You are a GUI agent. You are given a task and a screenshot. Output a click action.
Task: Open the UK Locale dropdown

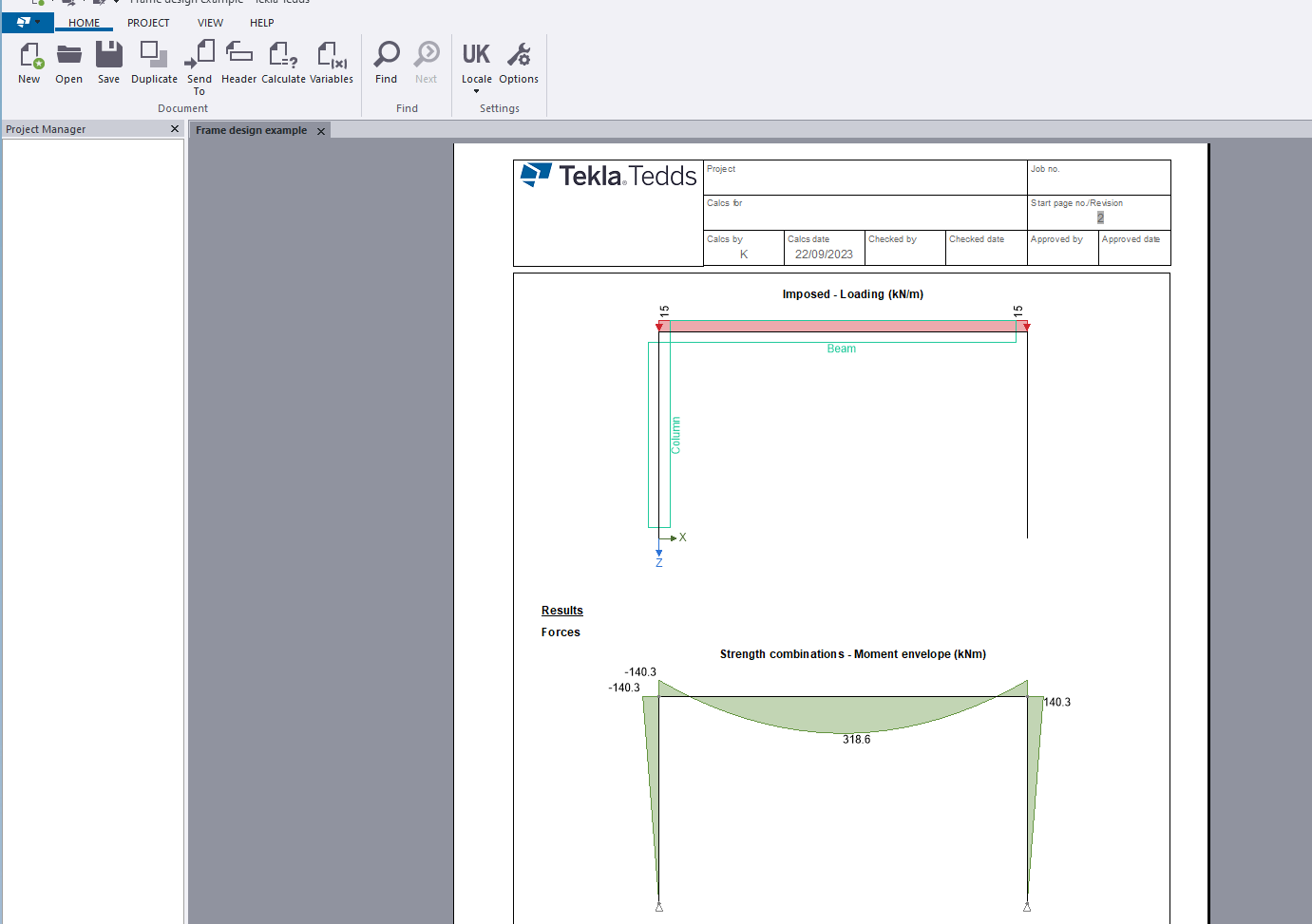click(477, 66)
